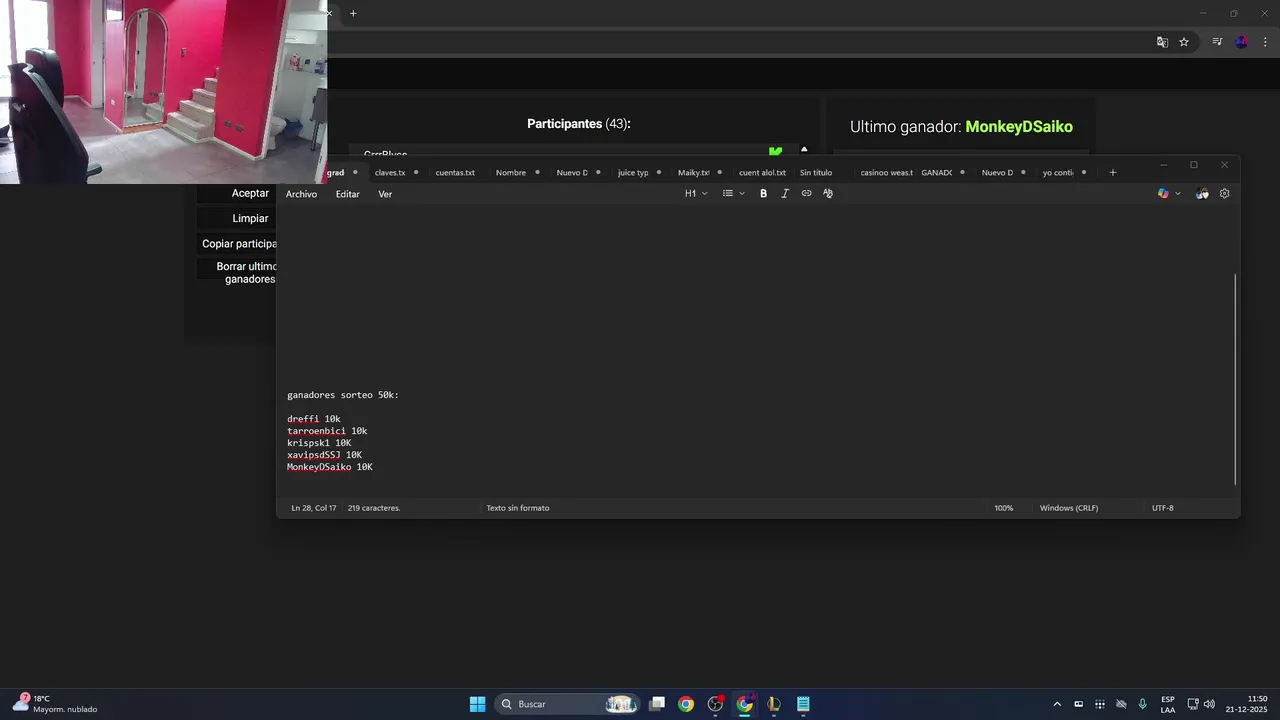
Task: Expand the H1 heading dropdown
Action: coord(696,194)
